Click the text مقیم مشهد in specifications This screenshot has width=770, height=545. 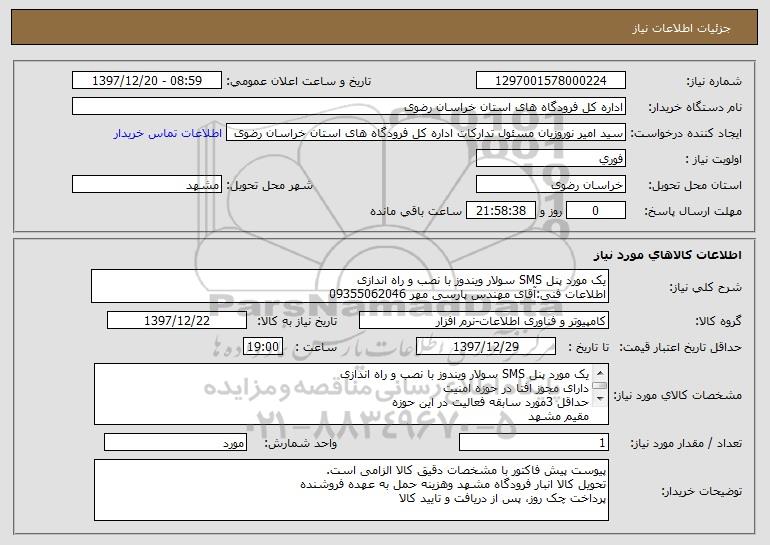coord(558,416)
